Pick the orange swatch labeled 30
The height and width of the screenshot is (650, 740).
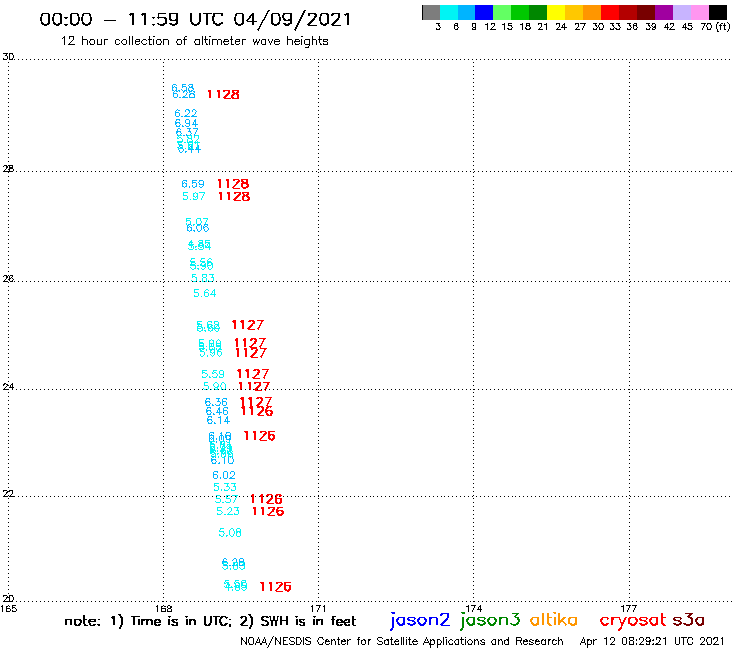(592, 12)
